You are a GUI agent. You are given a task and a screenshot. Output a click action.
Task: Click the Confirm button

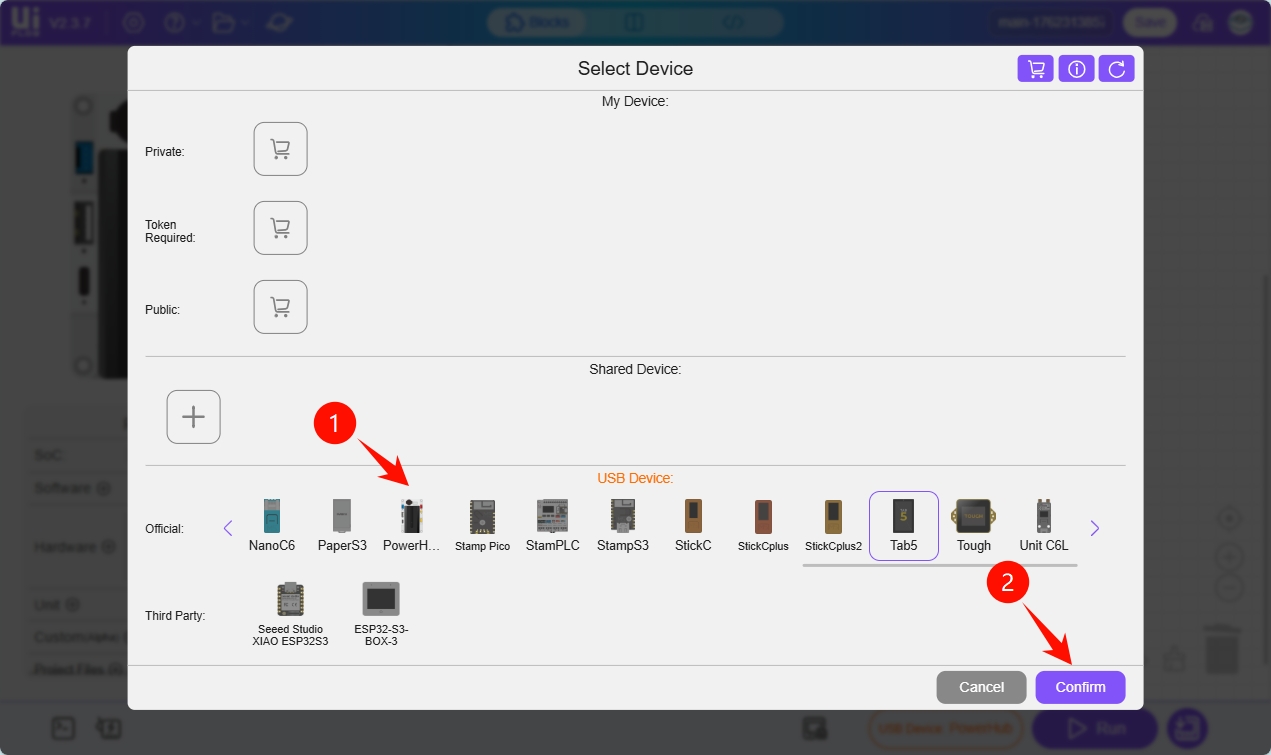[1080, 687]
